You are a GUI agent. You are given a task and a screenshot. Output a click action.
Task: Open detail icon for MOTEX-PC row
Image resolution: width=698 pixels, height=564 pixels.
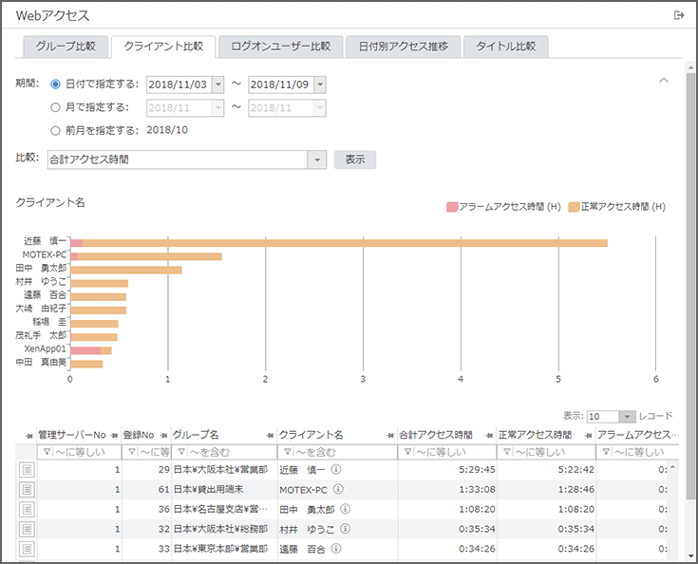click(x=27, y=490)
